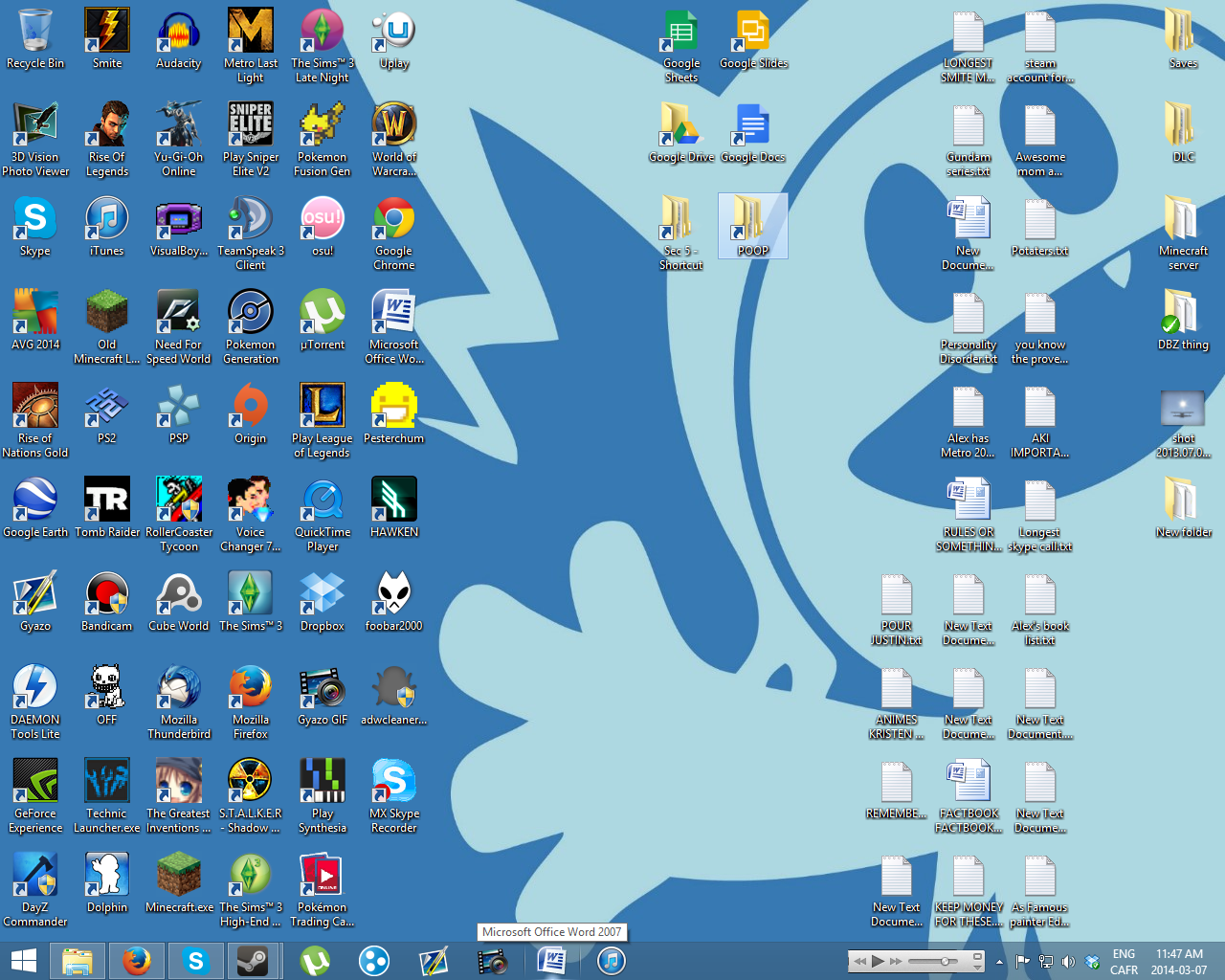Open the iTunes toolbar dropdown arrow
The image size is (1225, 980).
(x=978, y=967)
